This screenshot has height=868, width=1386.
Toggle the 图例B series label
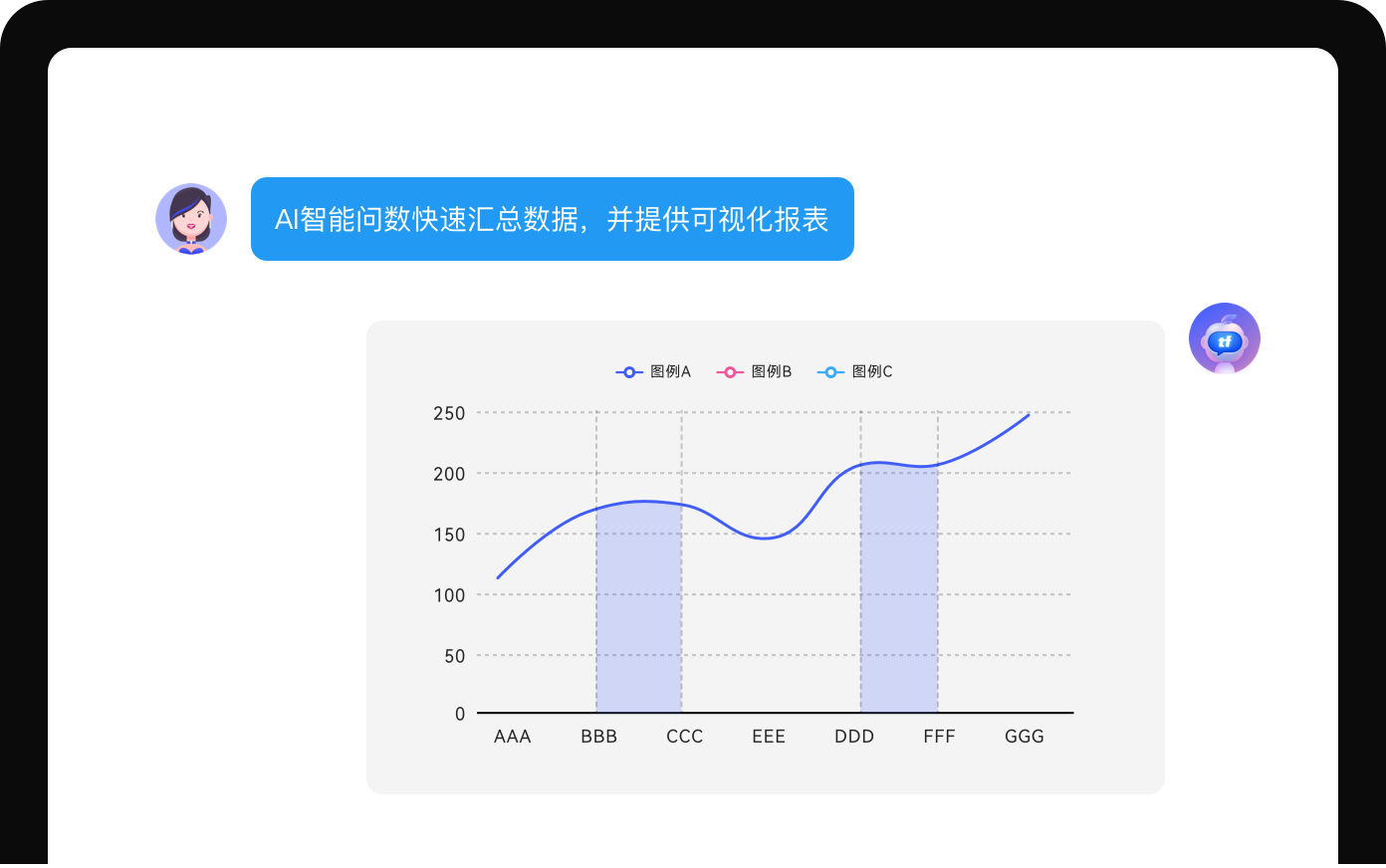(772, 371)
